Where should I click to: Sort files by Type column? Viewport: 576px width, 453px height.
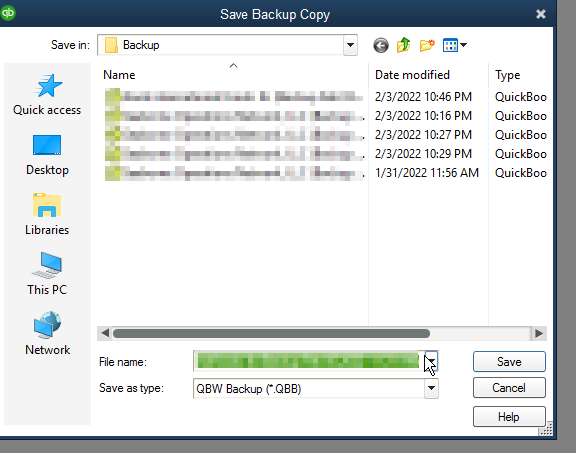pos(507,75)
